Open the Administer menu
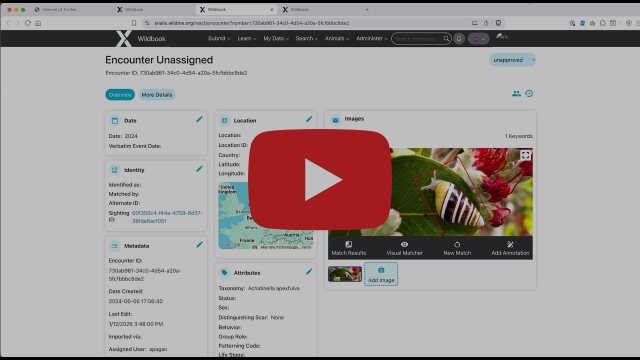Image resolution: width=640 pixels, height=360 pixels. pyautogui.click(x=372, y=38)
